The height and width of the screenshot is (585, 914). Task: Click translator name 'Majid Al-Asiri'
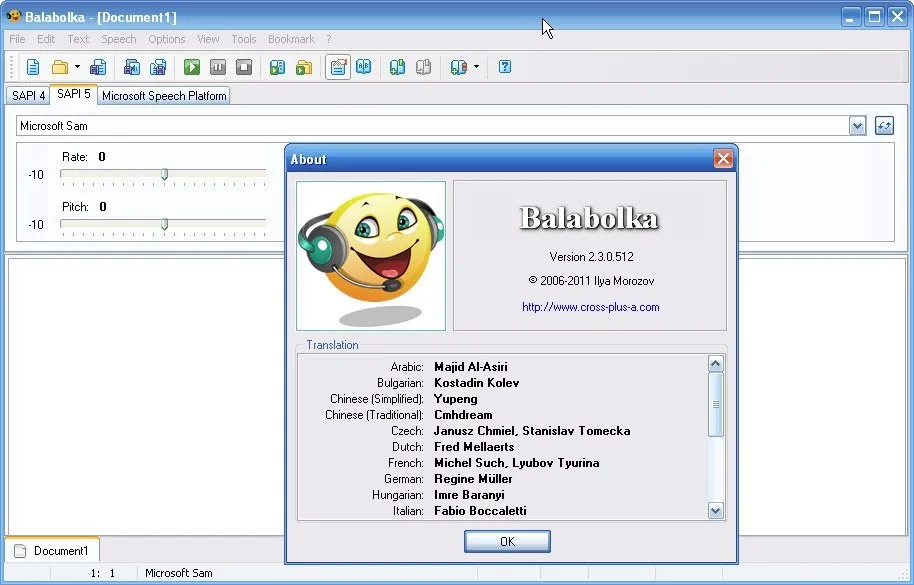pyautogui.click(x=470, y=366)
